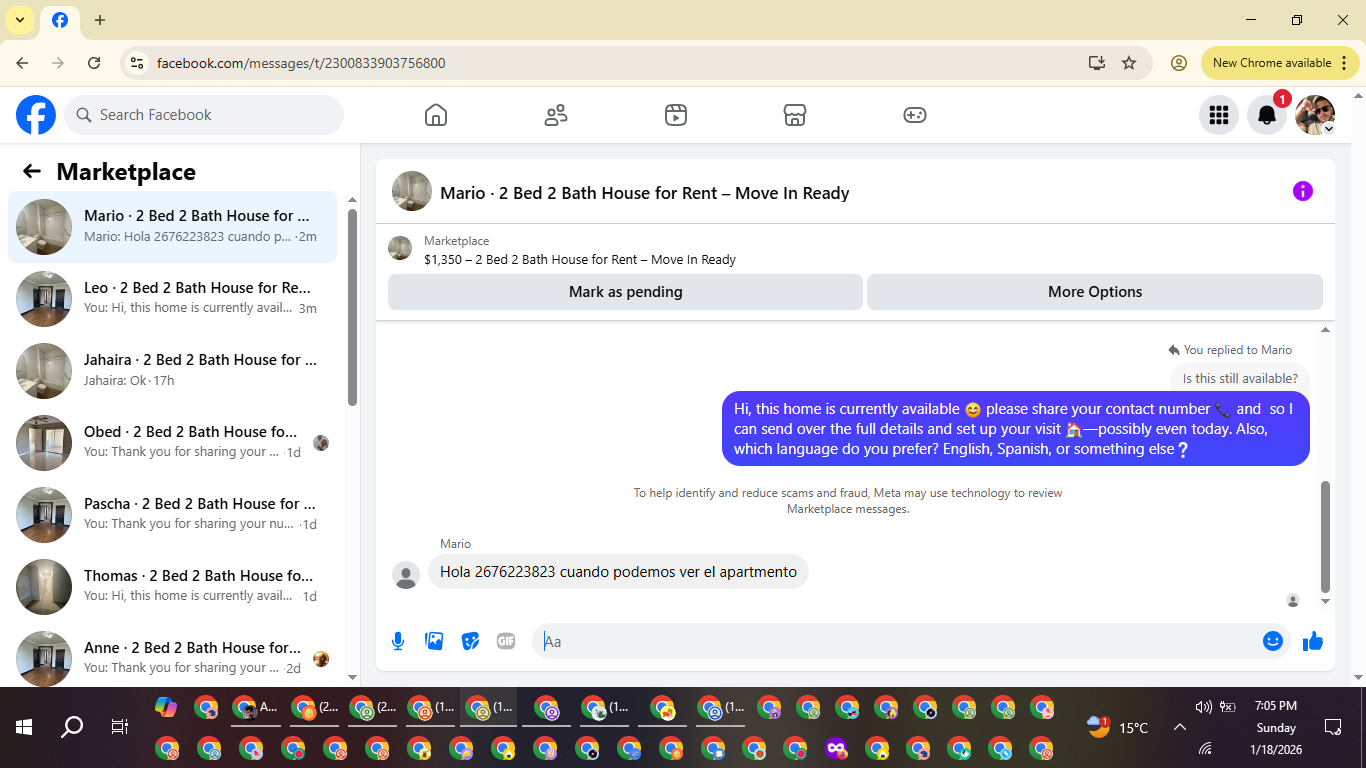
Task: Click the Facebook logo
Action: (x=36, y=115)
